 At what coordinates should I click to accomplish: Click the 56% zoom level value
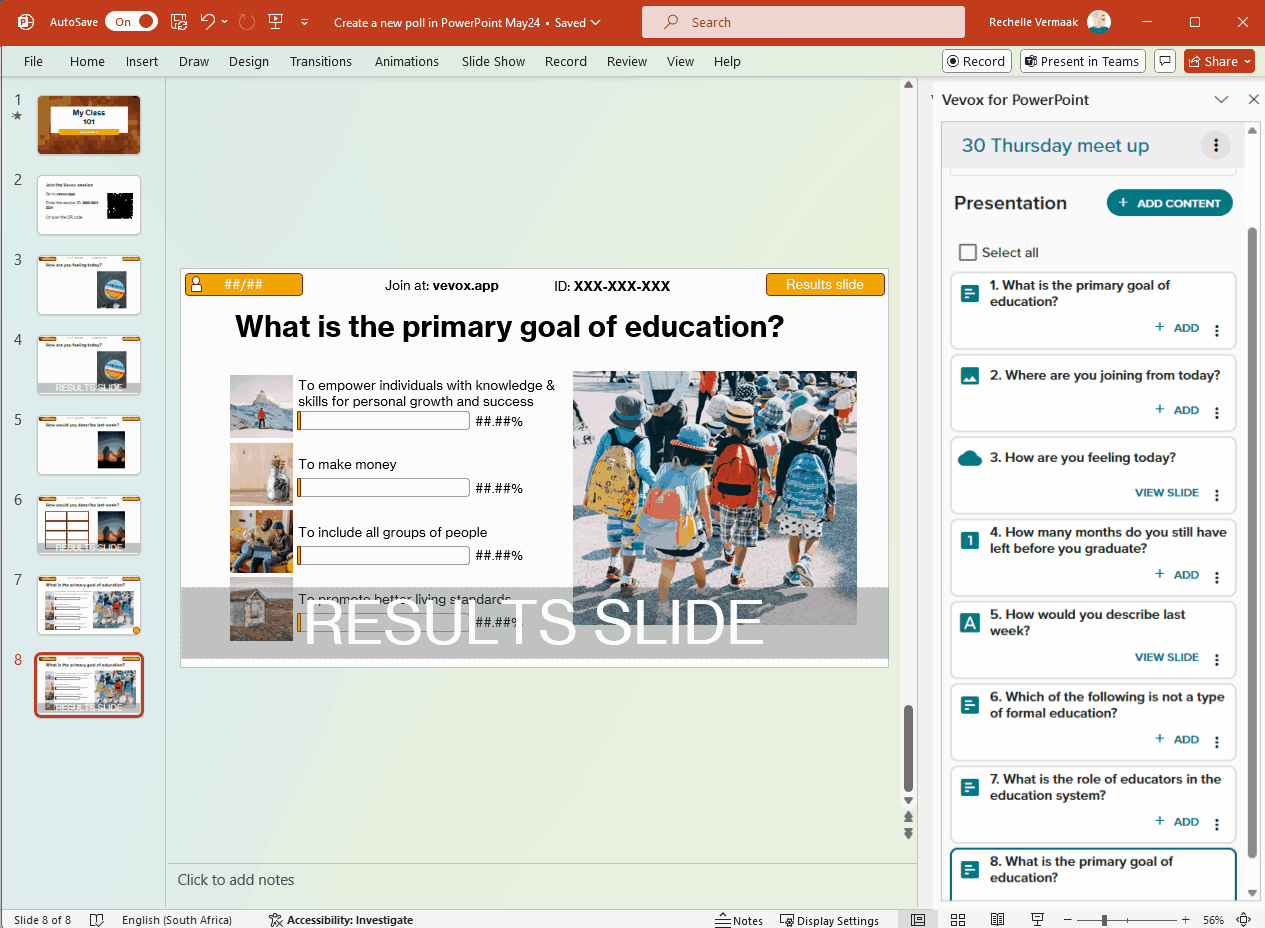coord(1213,920)
